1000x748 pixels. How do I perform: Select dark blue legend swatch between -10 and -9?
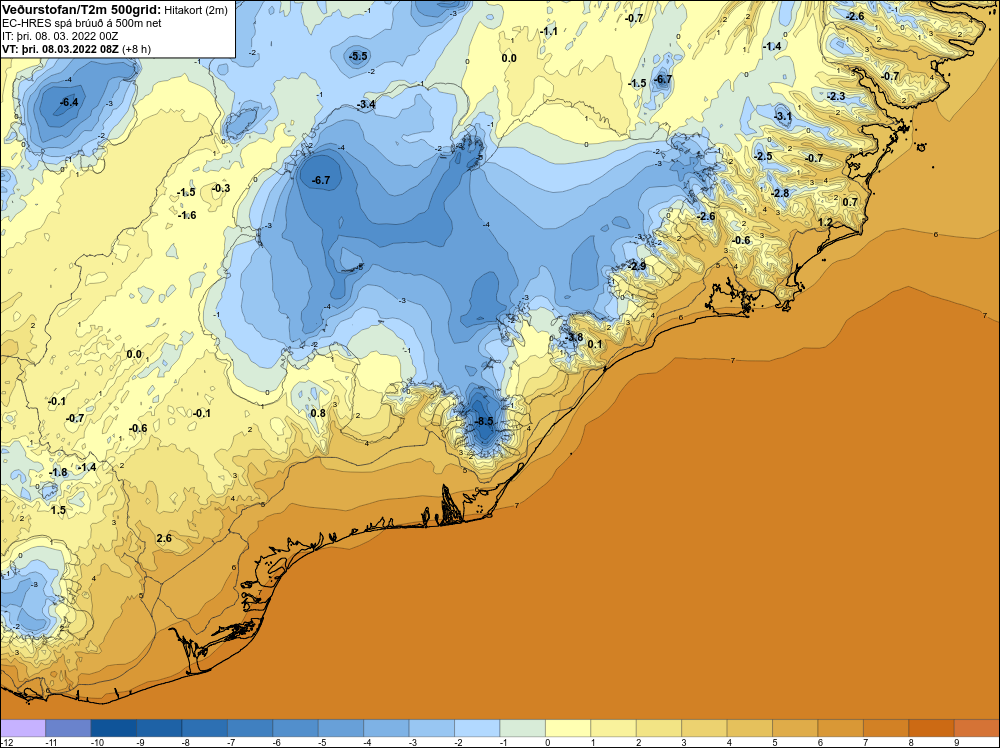click(x=114, y=728)
